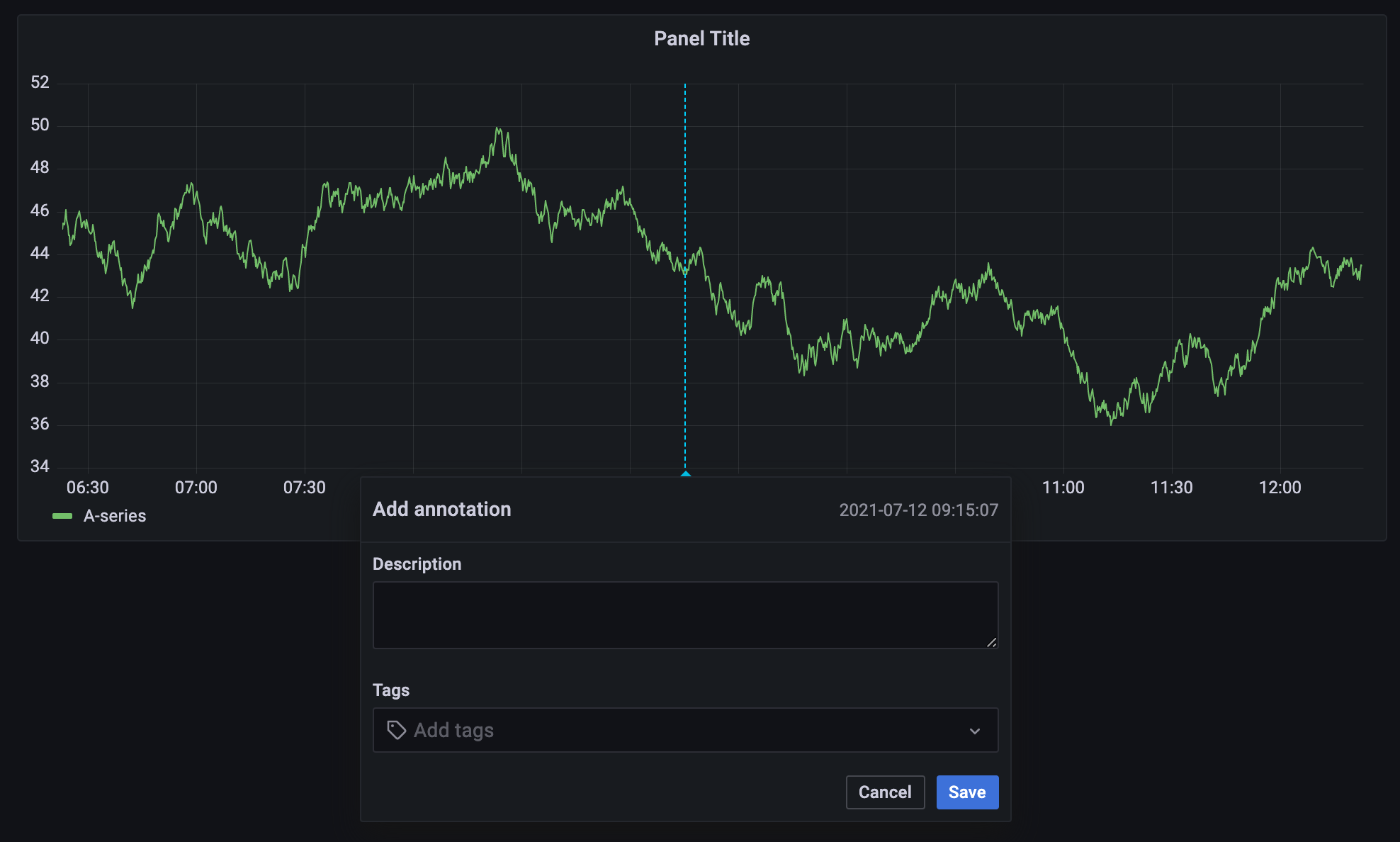Click the annotation timestamp 2021-07-12 09:15:07

point(918,510)
